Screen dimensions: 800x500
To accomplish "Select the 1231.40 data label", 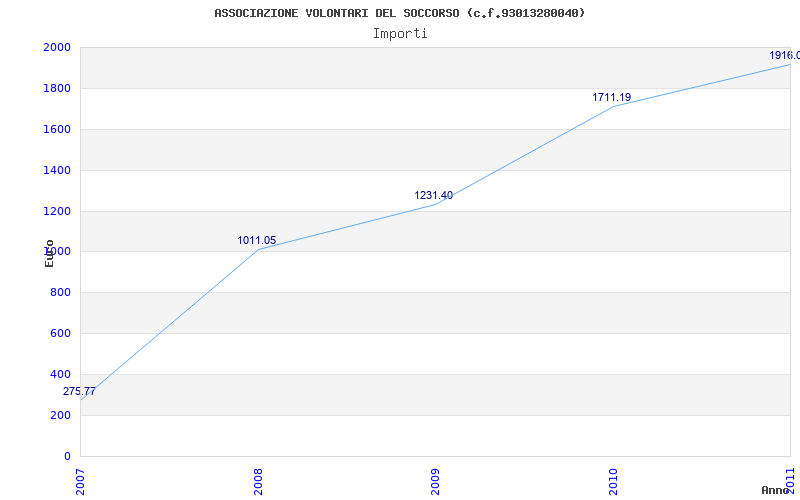I will pos(434,195).
